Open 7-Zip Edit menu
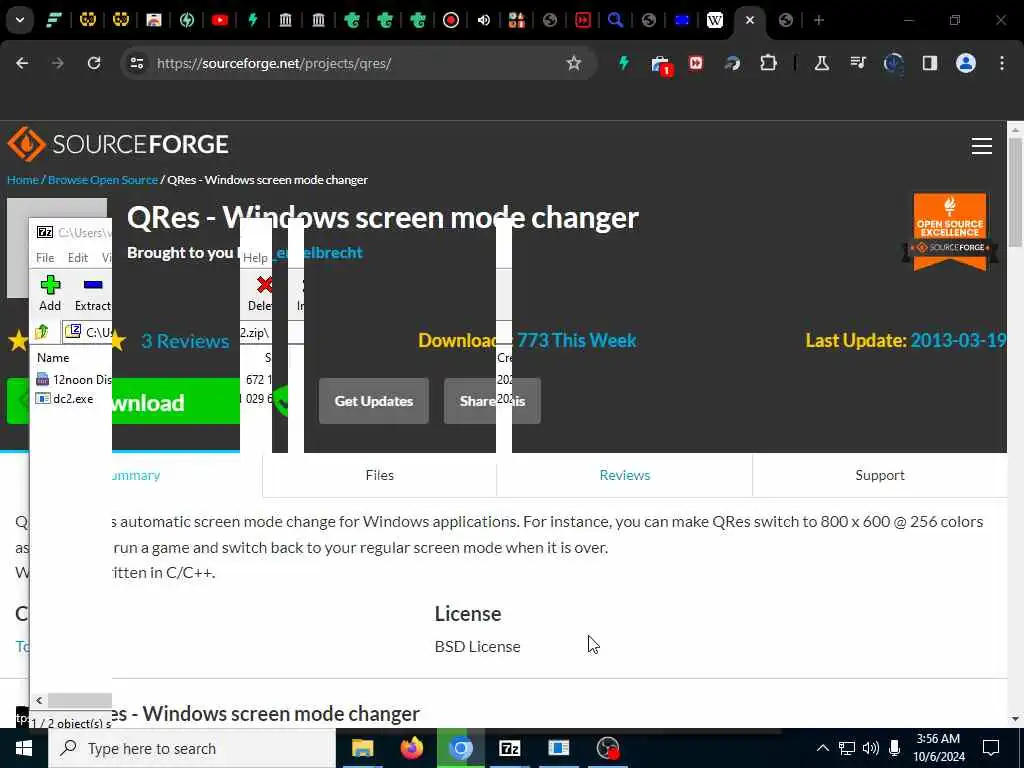1024x768 pixels. coord(78,258)
